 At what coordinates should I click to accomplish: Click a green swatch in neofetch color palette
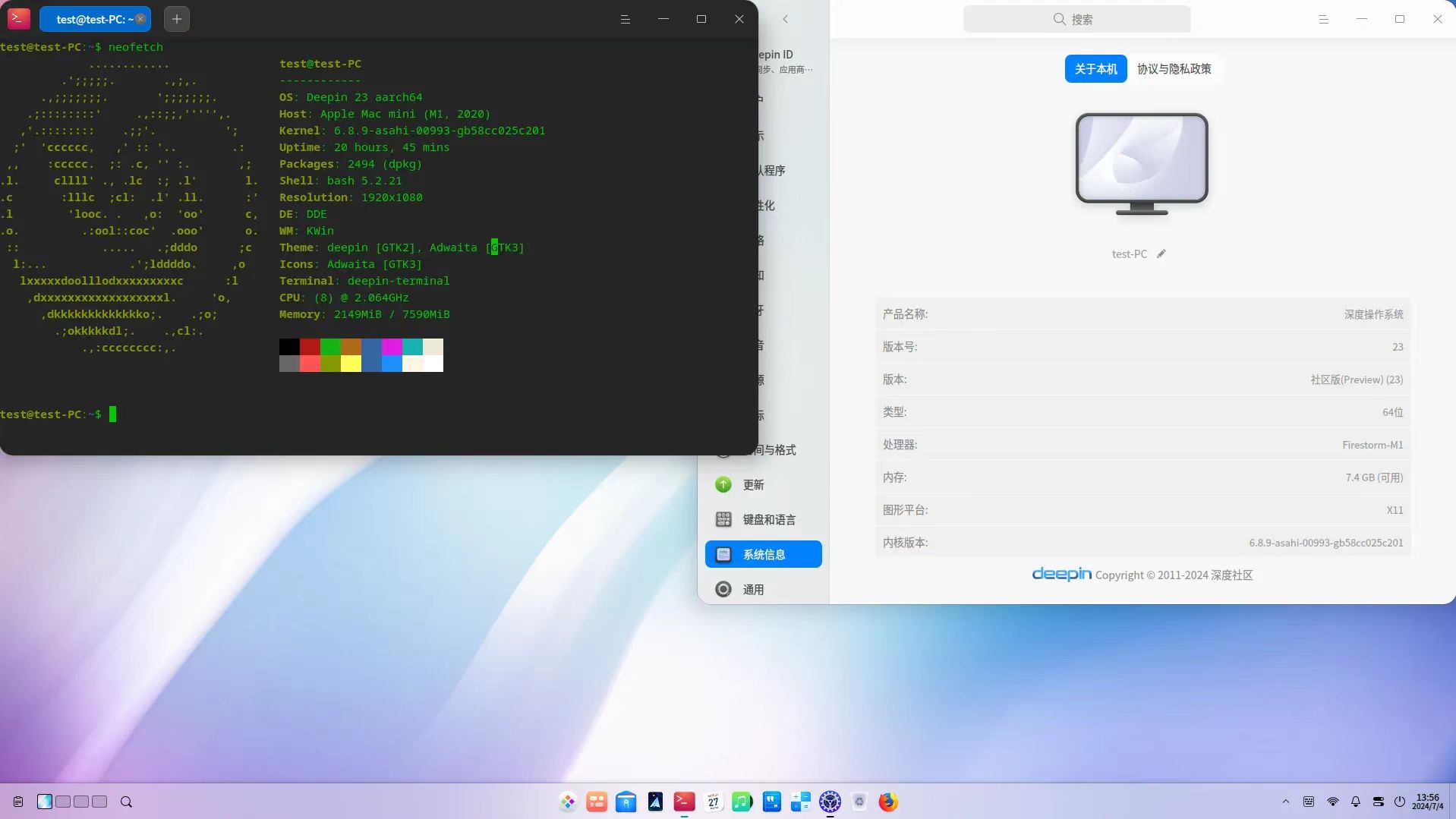coord(330,348)
